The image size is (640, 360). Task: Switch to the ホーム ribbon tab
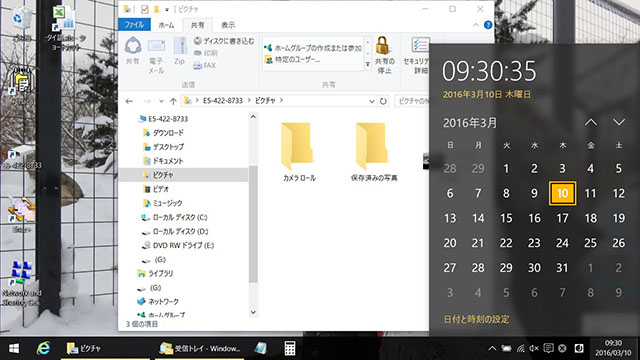point(166,25)
